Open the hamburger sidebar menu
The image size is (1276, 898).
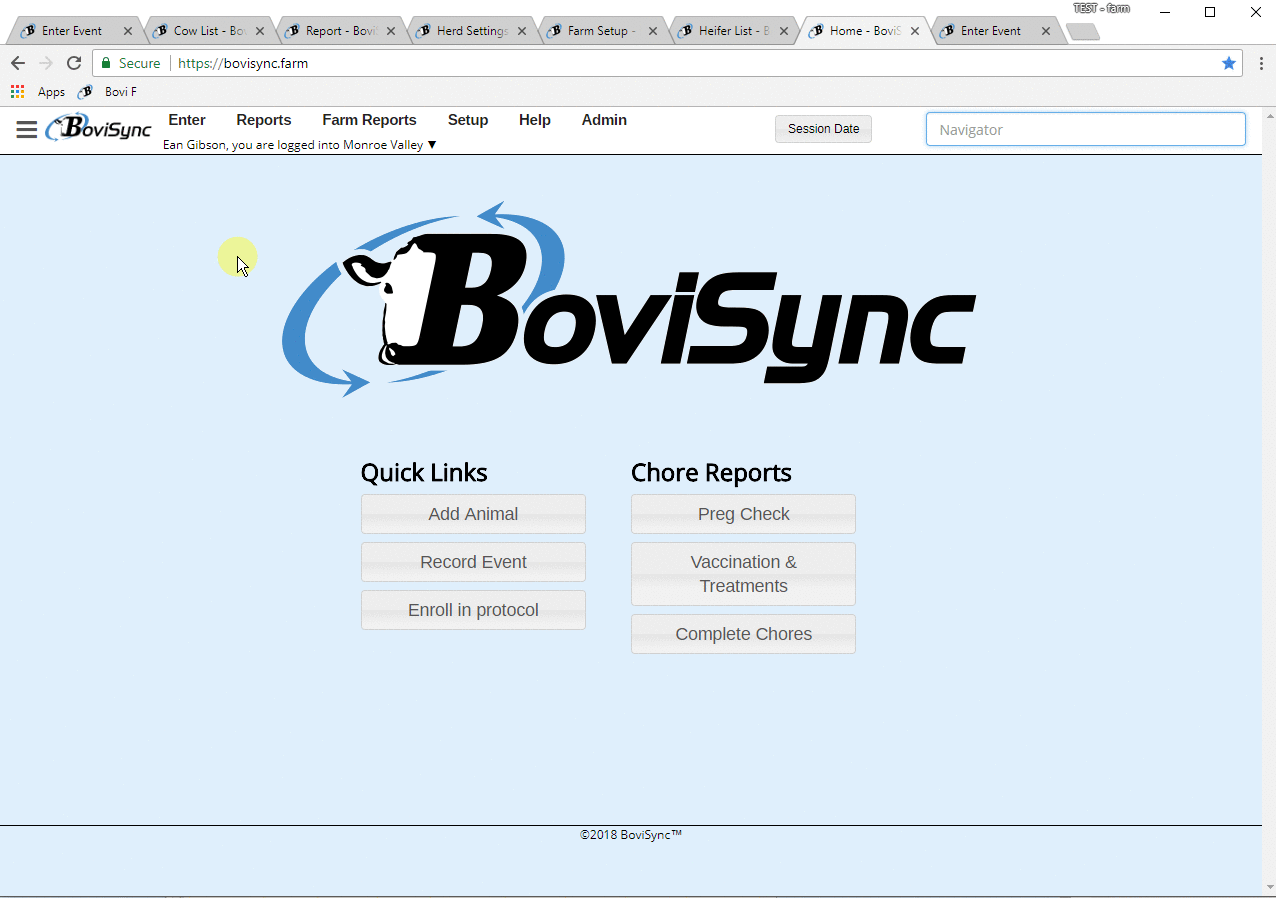[x=27, y=130]
